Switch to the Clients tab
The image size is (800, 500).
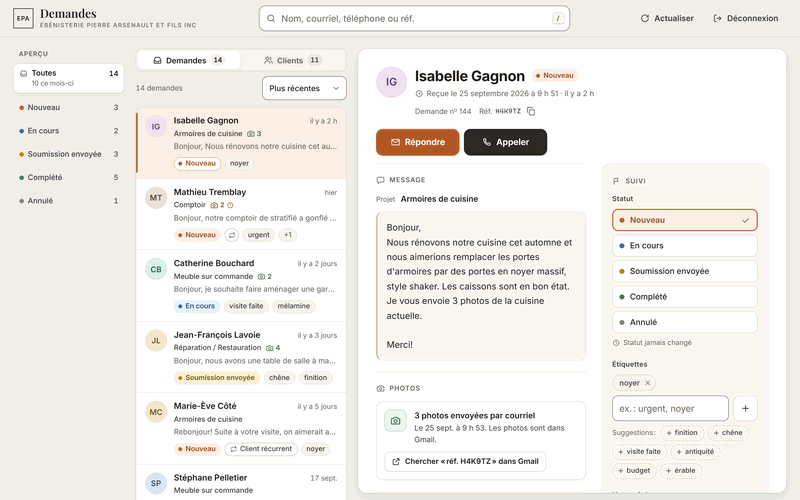293,60
